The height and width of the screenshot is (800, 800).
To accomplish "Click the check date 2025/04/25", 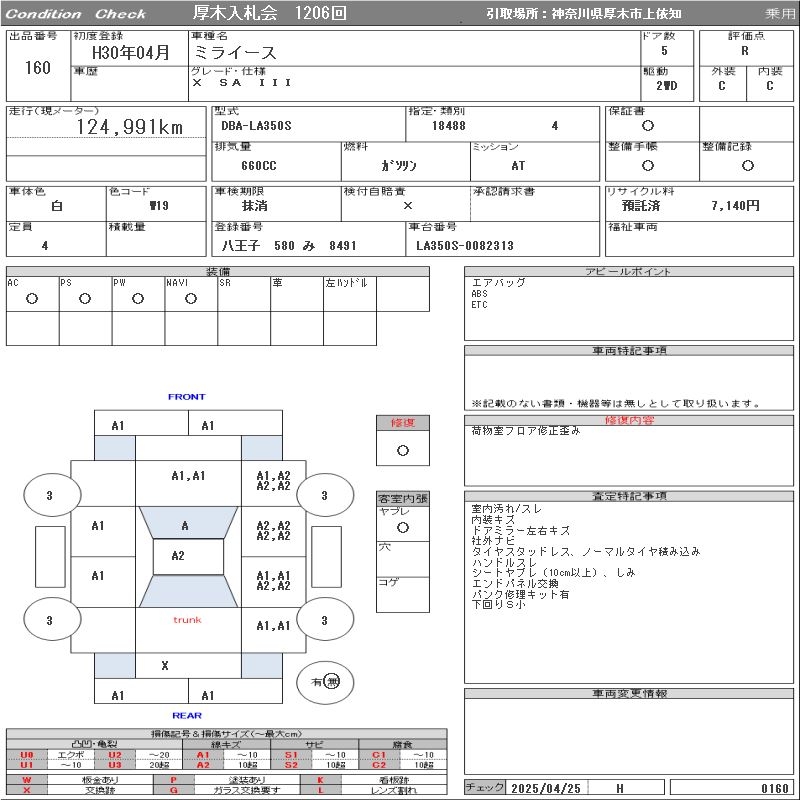I will [545, 788].
